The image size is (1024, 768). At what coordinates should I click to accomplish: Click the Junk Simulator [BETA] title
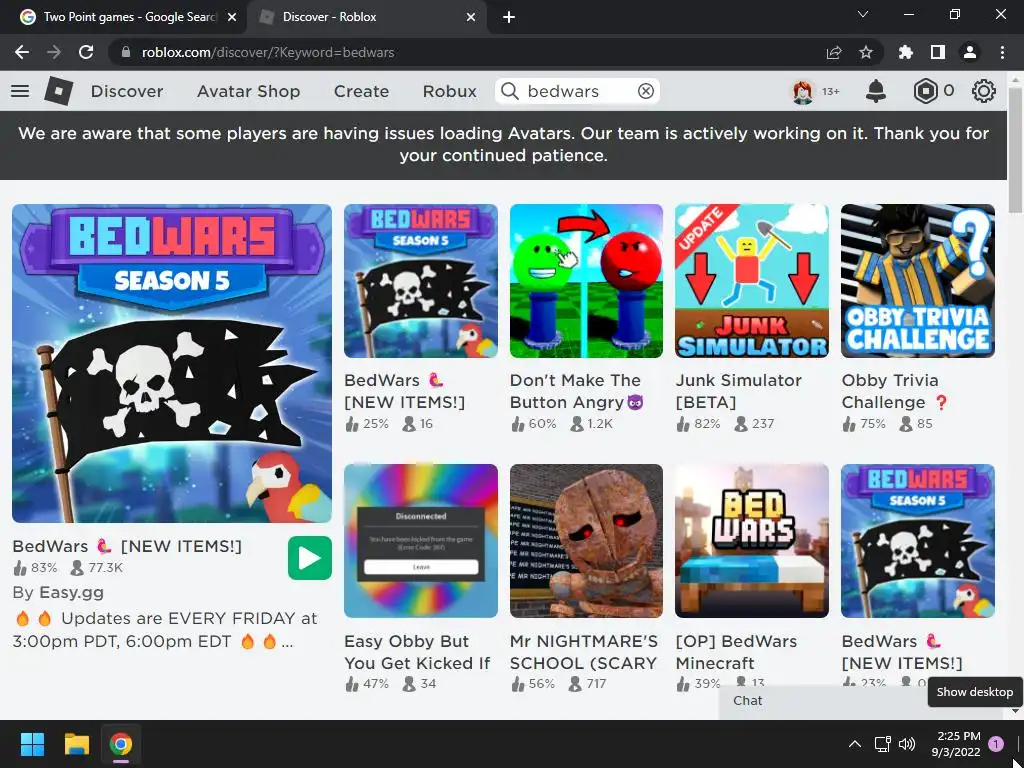[x=739, y=391]
